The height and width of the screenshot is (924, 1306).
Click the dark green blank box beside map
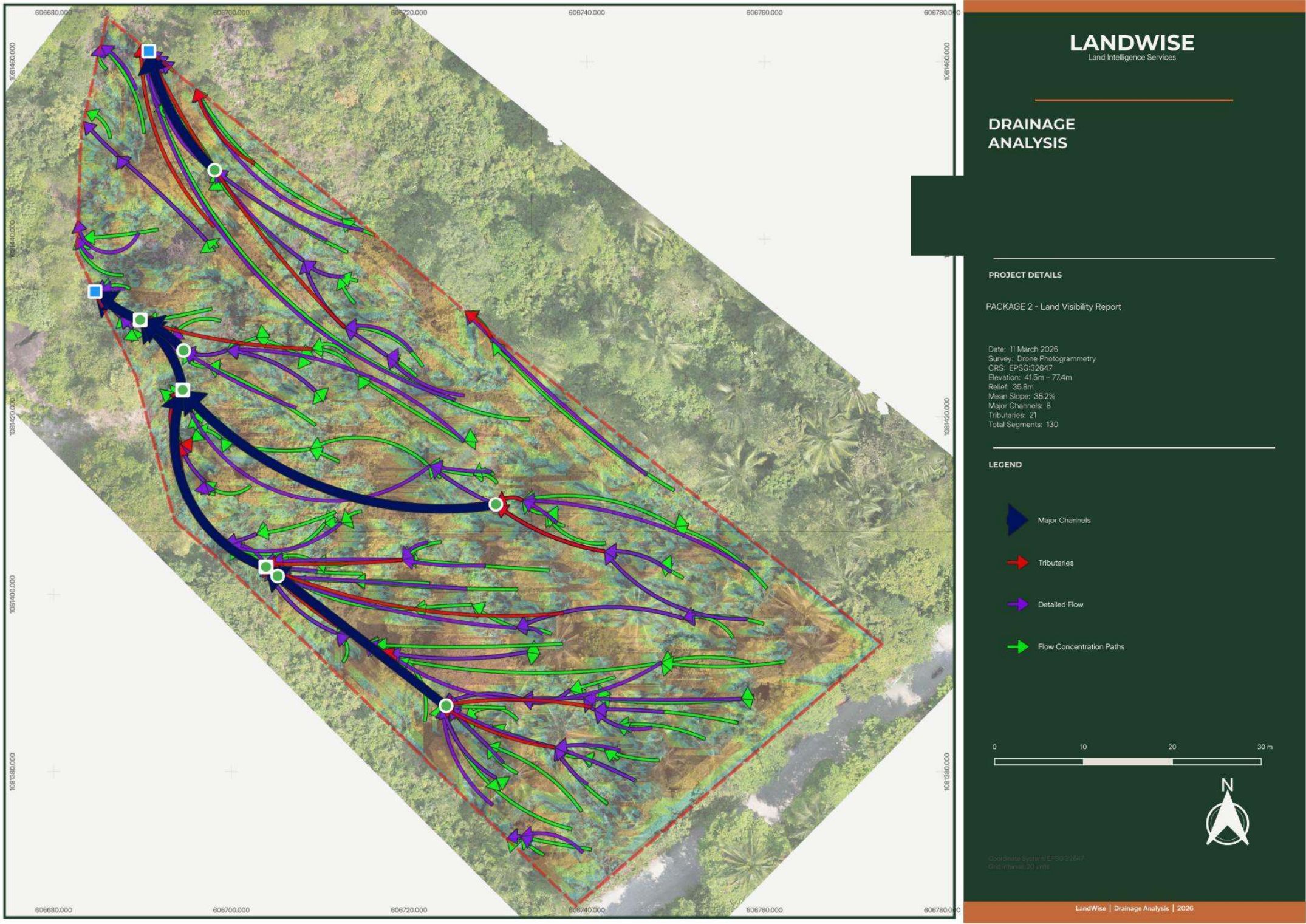[x=937, y=215]
